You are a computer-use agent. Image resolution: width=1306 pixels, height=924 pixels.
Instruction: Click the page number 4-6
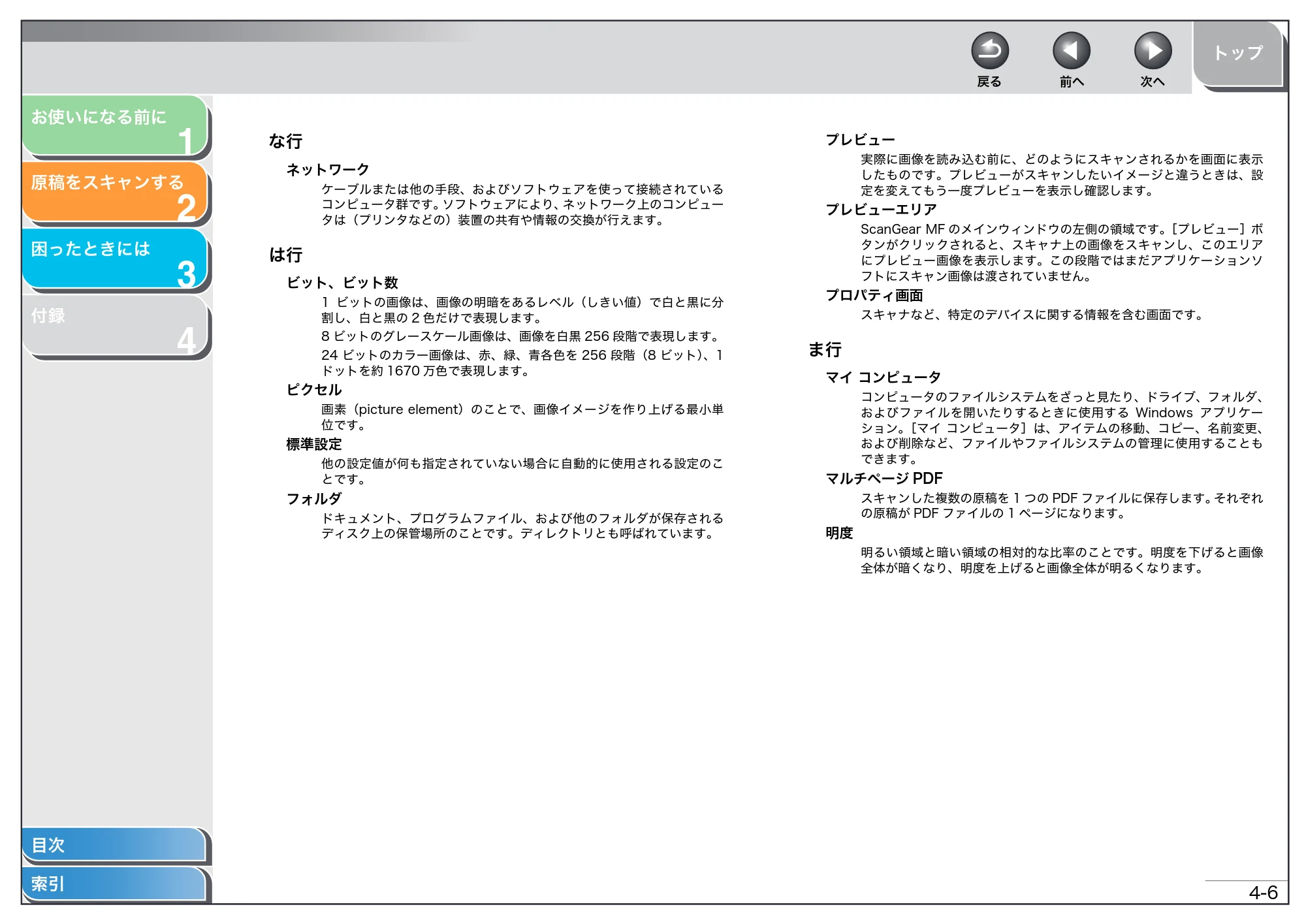pyautogui.click(x=1263, y=892)
